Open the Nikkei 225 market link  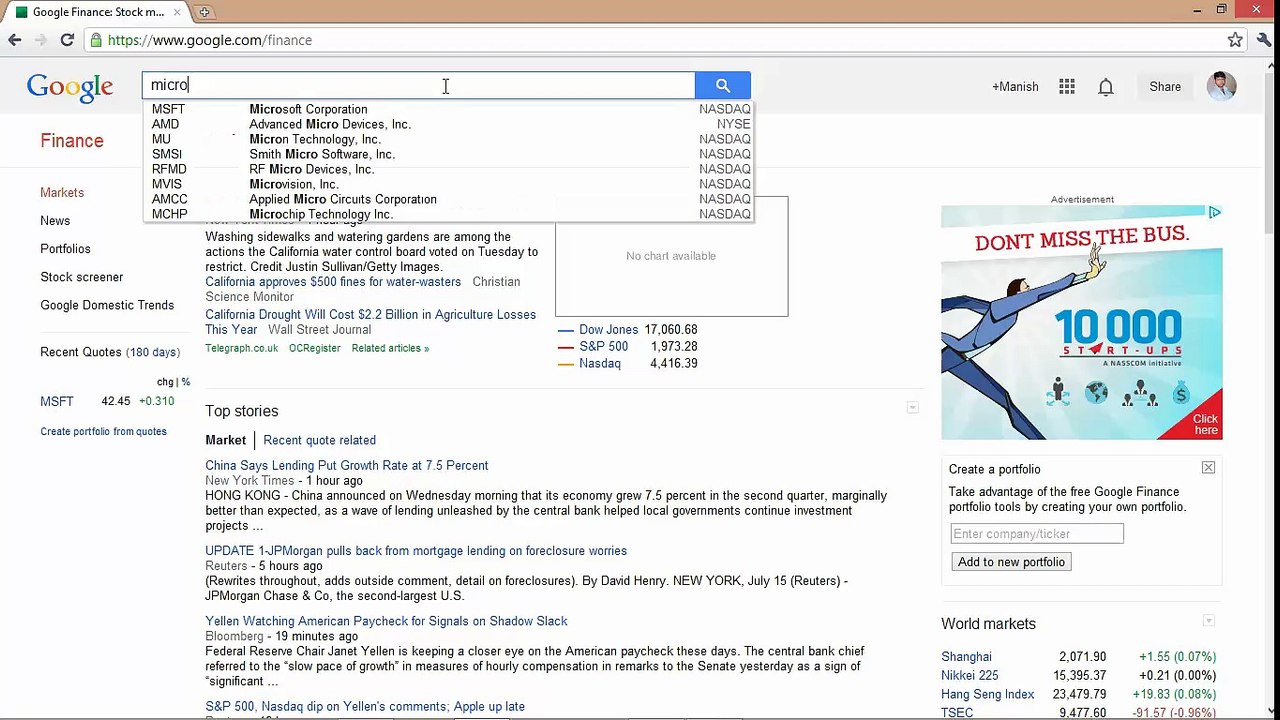click(x=969, y=675)
